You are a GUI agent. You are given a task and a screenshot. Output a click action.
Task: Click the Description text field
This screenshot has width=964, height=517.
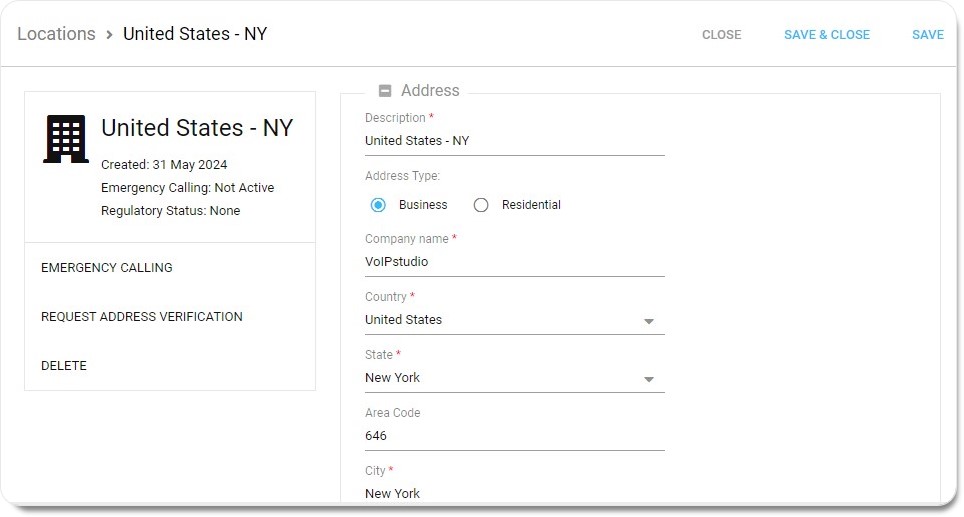pyautogui.click(x=514, y=141)
